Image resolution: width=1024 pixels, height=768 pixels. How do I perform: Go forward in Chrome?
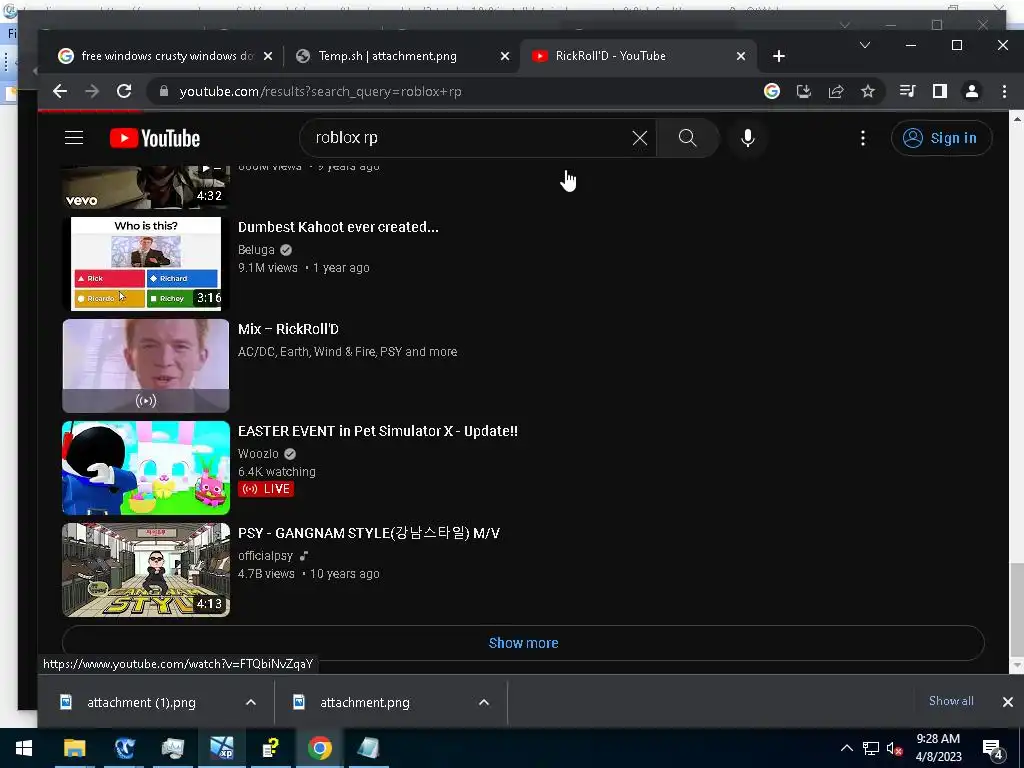tap(92, 91)
